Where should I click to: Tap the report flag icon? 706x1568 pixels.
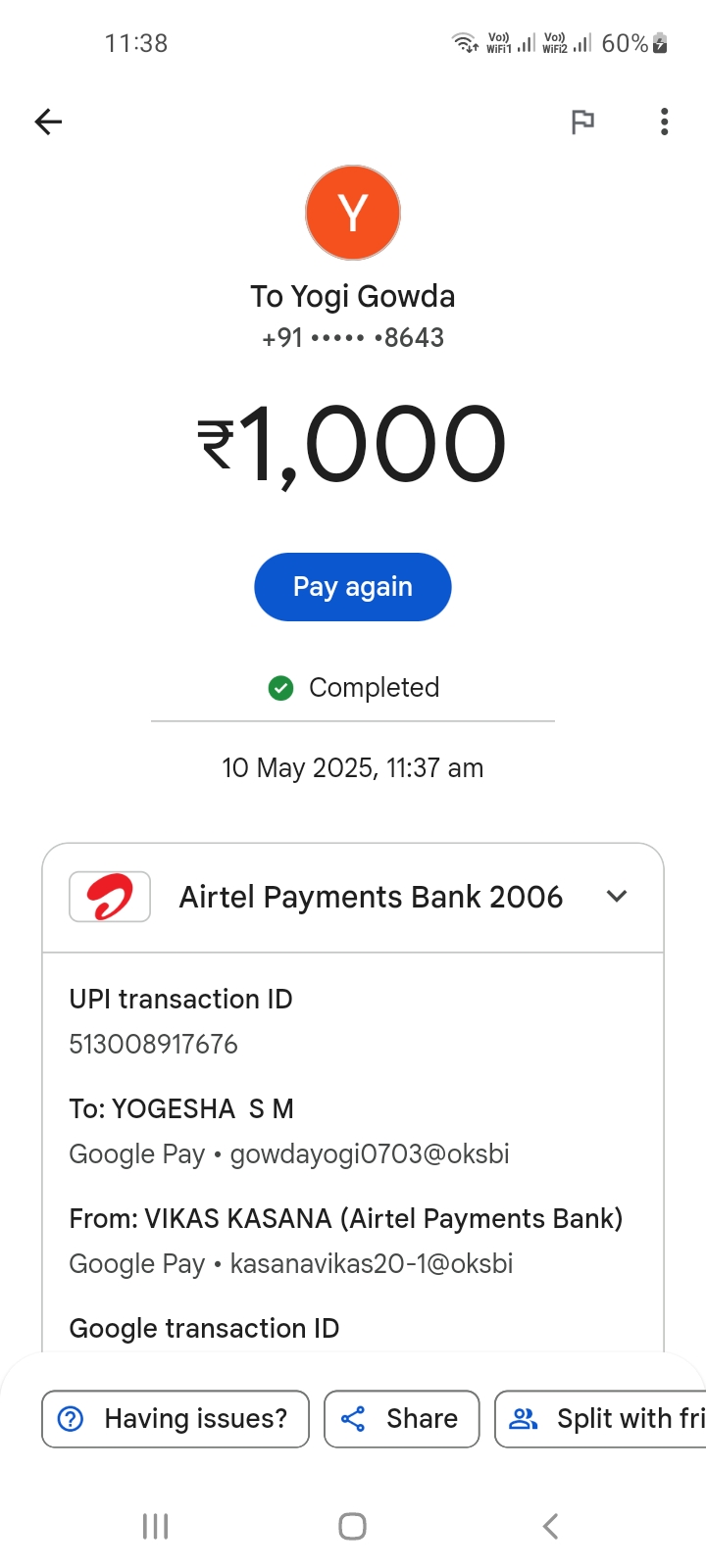[x=582, y=122]
